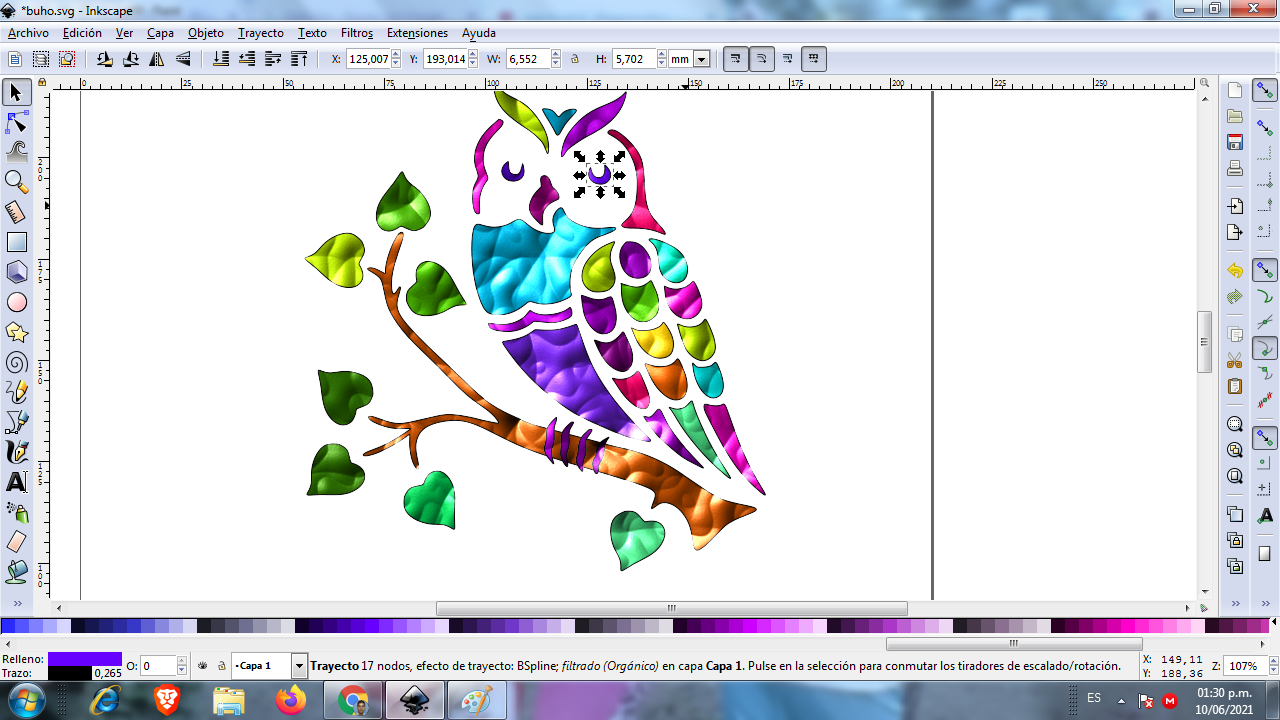Select the Pencil freehand tool
Screen dimensions: 1280x720
pos(16,392)
